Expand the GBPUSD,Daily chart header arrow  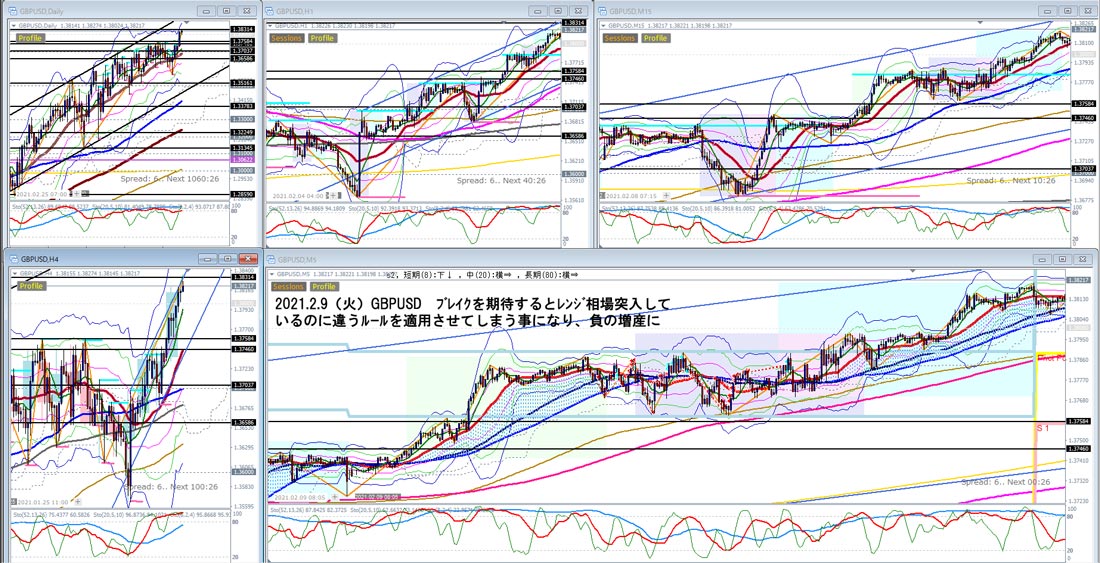[x=12, y=24]
